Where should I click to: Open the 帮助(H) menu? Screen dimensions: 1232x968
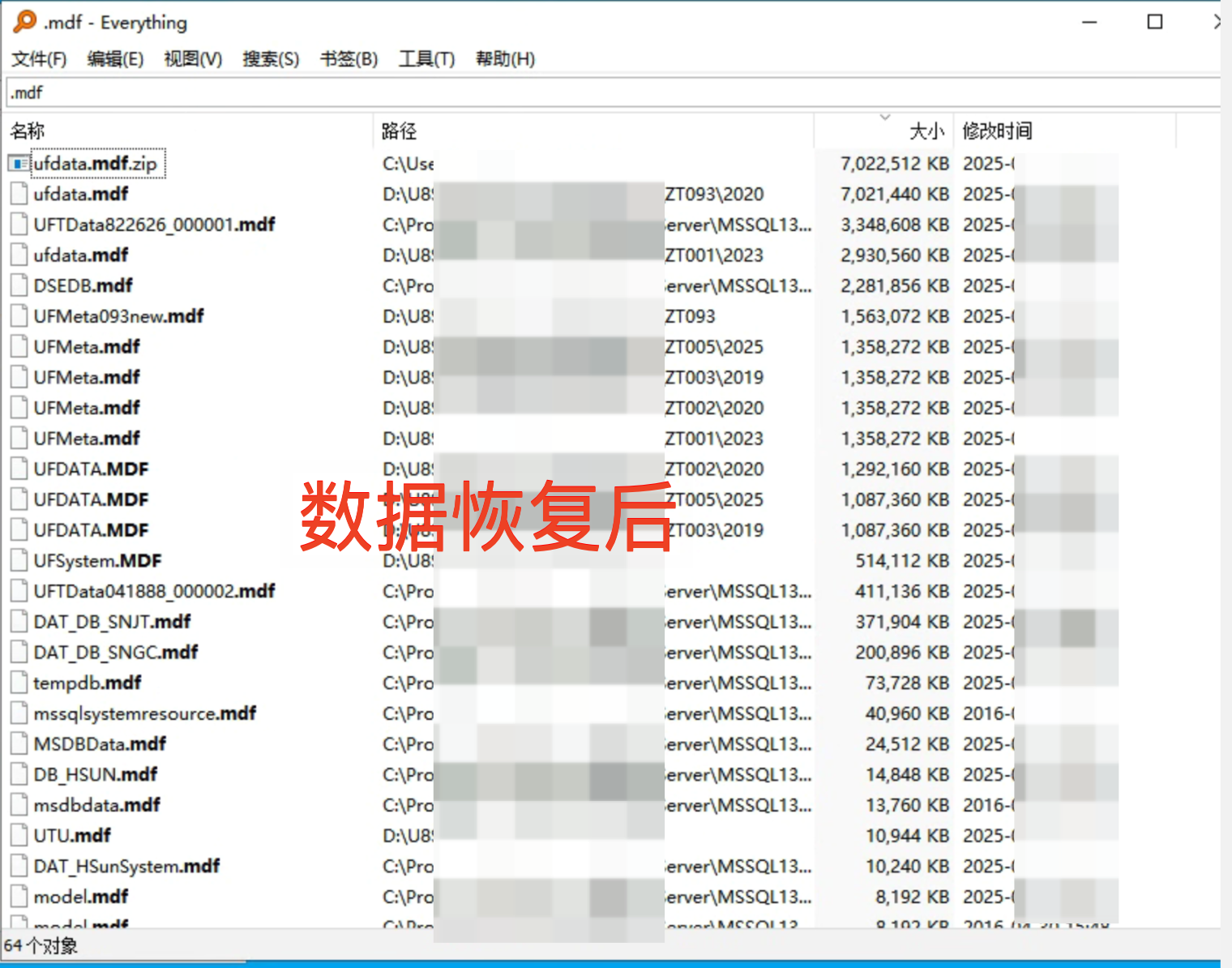pyautogui.click(x=505, y=59)
